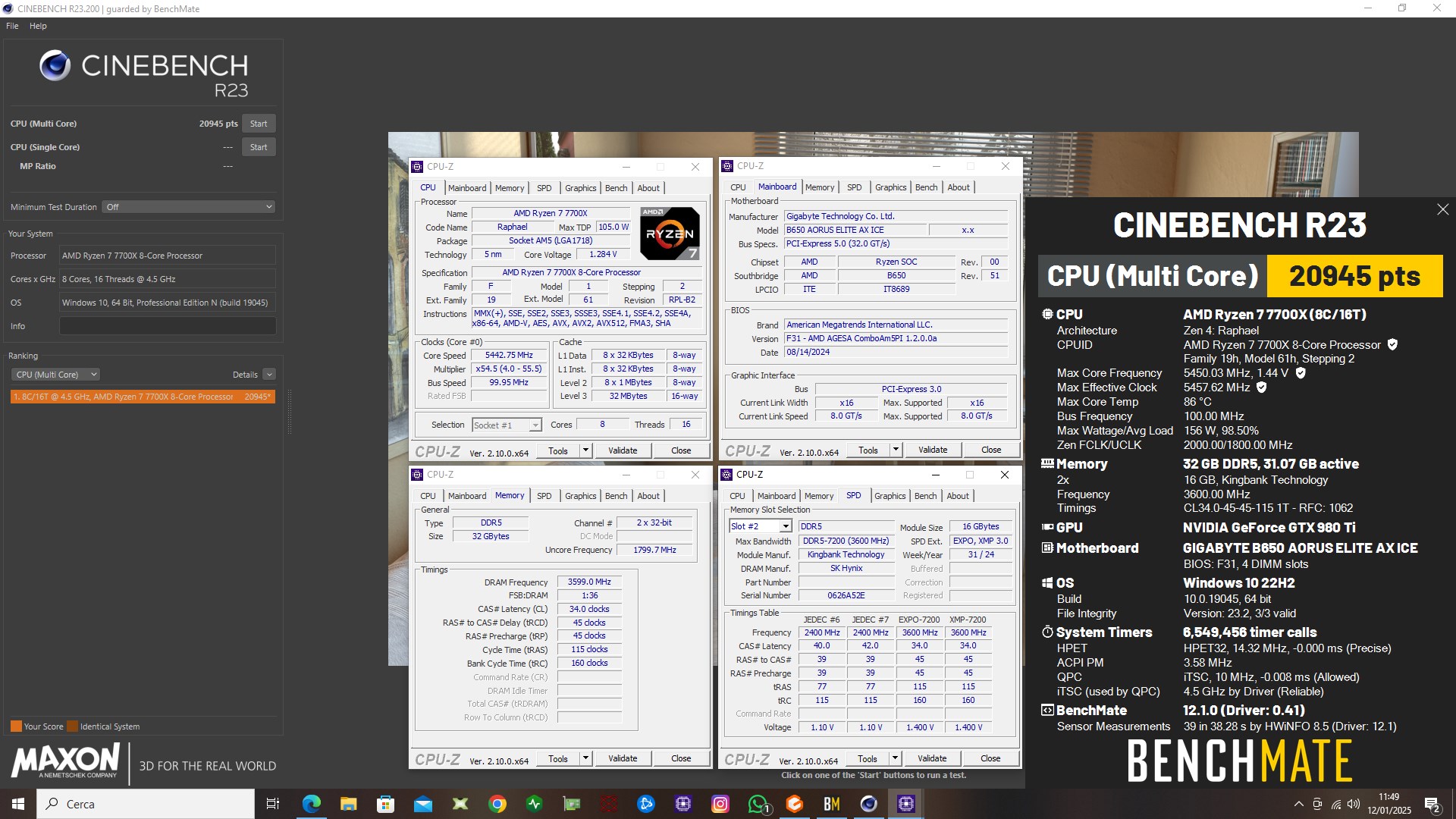The height and width of the screenshot is (819, 1456).
Task: Switch to Graphics tab in Mainboard window
Action: coord(890,187)
